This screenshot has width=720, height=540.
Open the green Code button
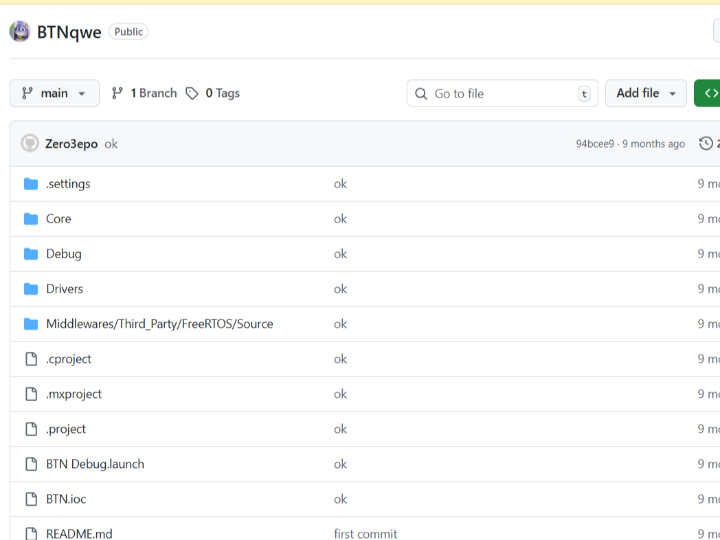[x=708, y=93]
